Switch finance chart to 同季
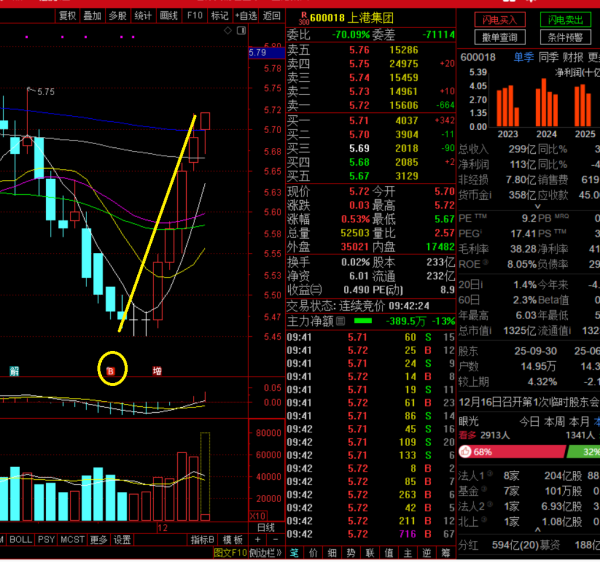The height and width of the screenshot is (562, 600). [x=548, y=57]
